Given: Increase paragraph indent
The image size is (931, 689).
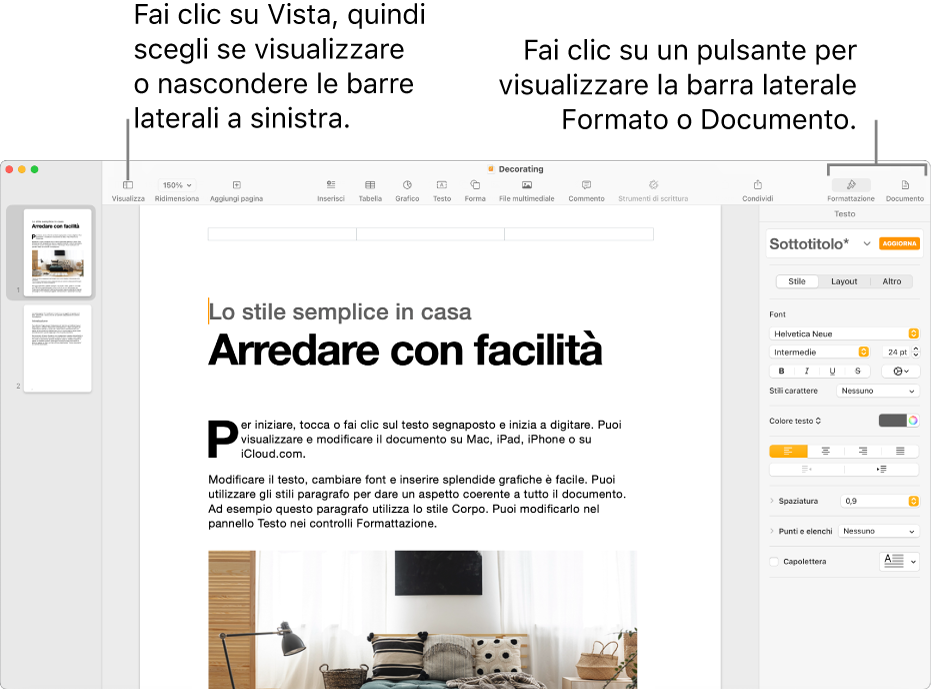Looking at the screenshot, I should tap(882, 469).
